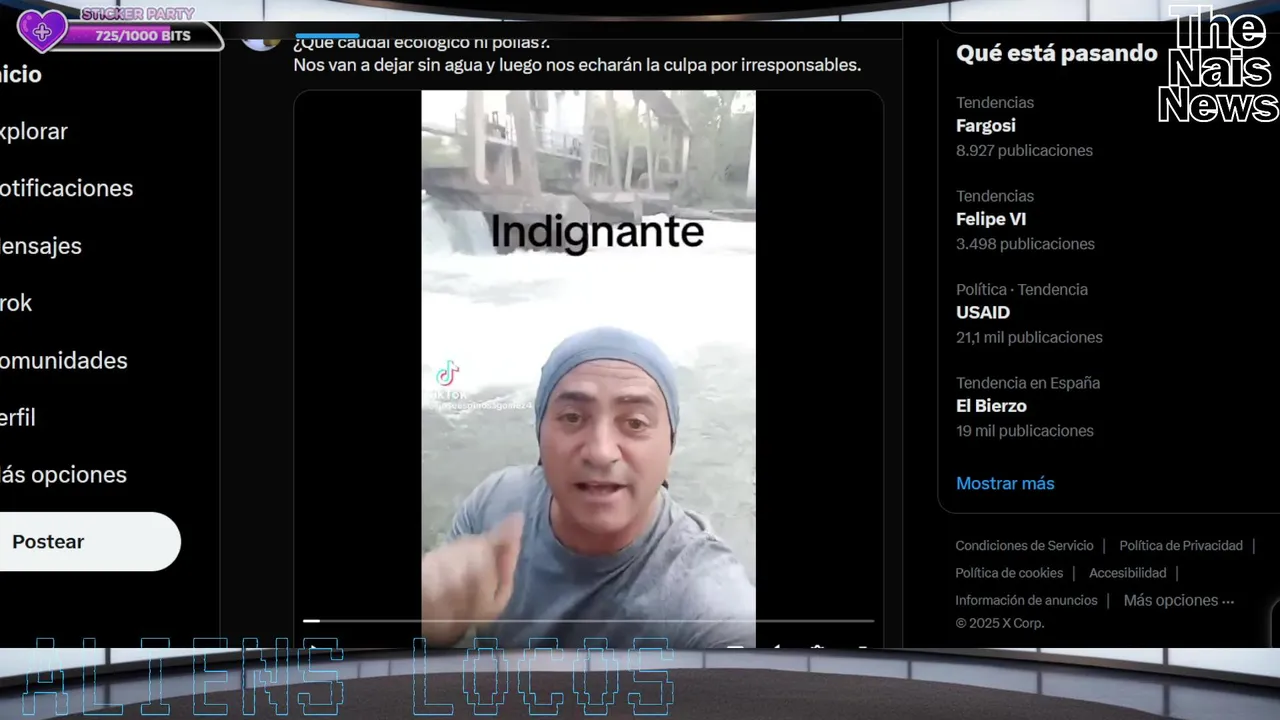This screenshot has width=1280, height=720.
Task: Click the tweet text about 'sin agua'
Action: pyautogui.click(x=577, y=65)
